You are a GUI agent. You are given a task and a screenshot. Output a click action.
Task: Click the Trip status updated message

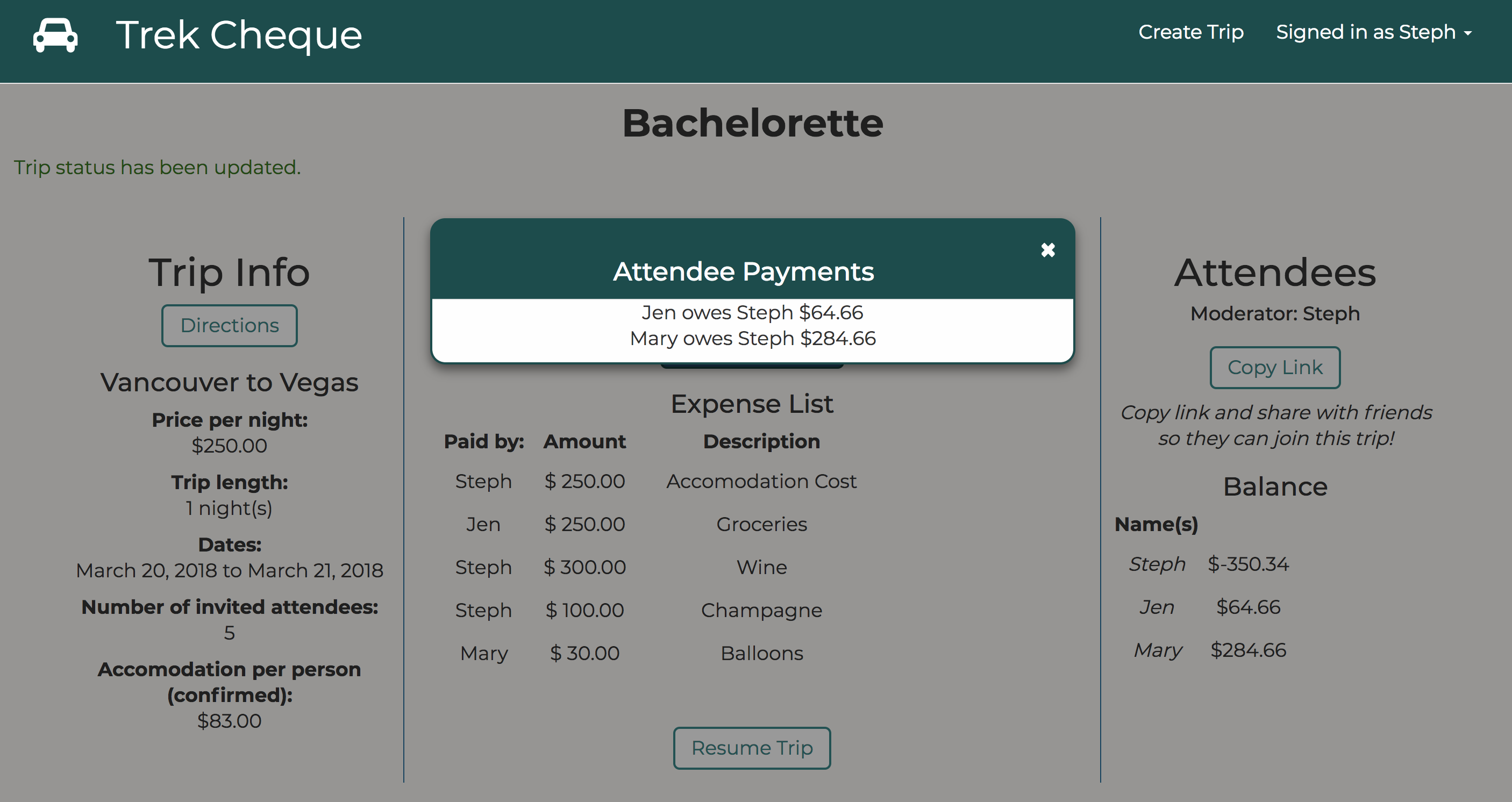(x=158, y=167)
